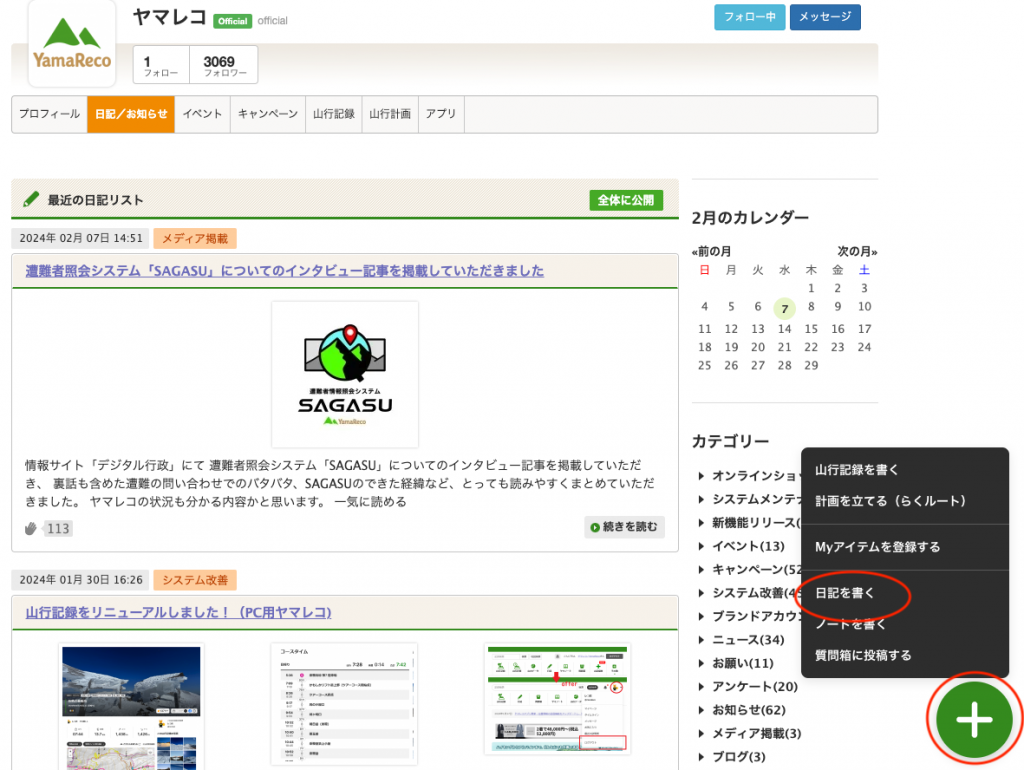This screenshot has width=1024, height=770.
Task: Expand the ブログ(3) category arrow
Action: (x=701, y=758)
